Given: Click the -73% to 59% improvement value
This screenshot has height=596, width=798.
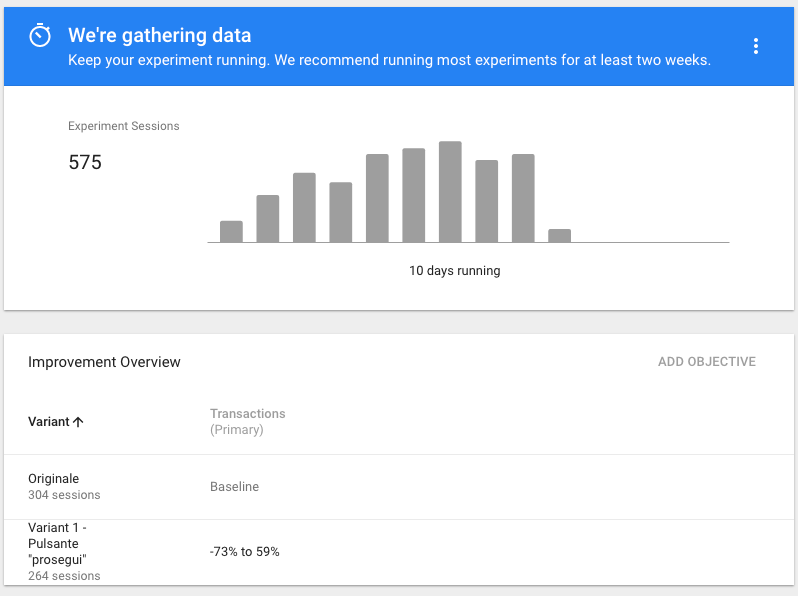Looking at the screenshot, I should [245, 552].
